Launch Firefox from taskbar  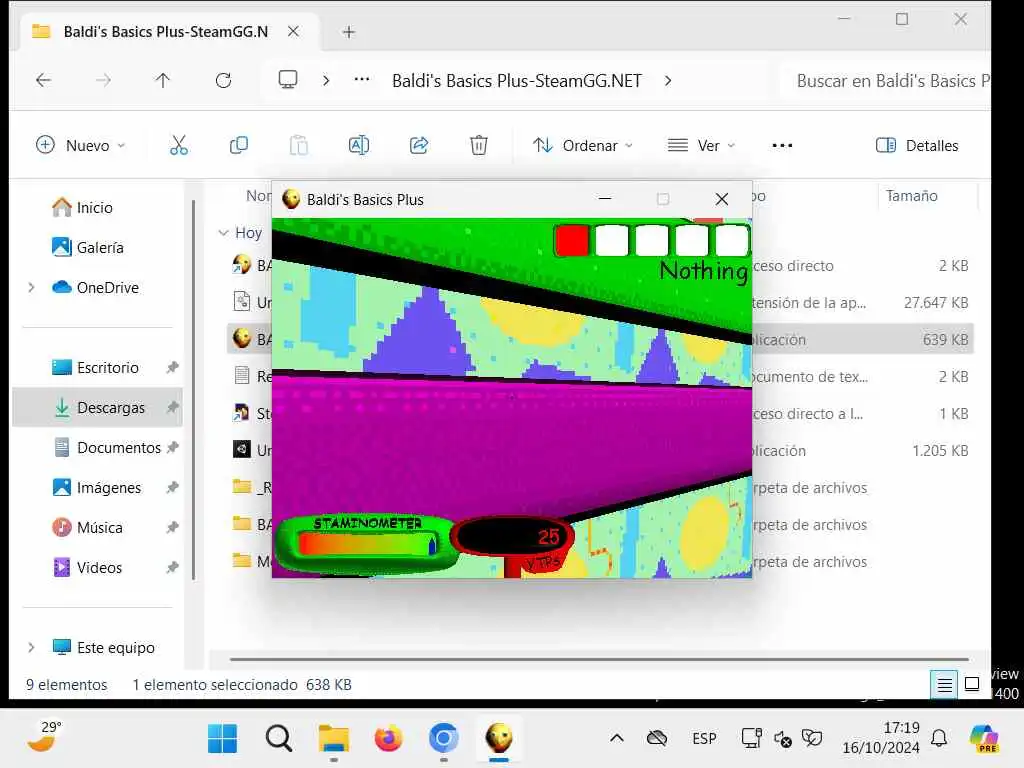[389, 739]
